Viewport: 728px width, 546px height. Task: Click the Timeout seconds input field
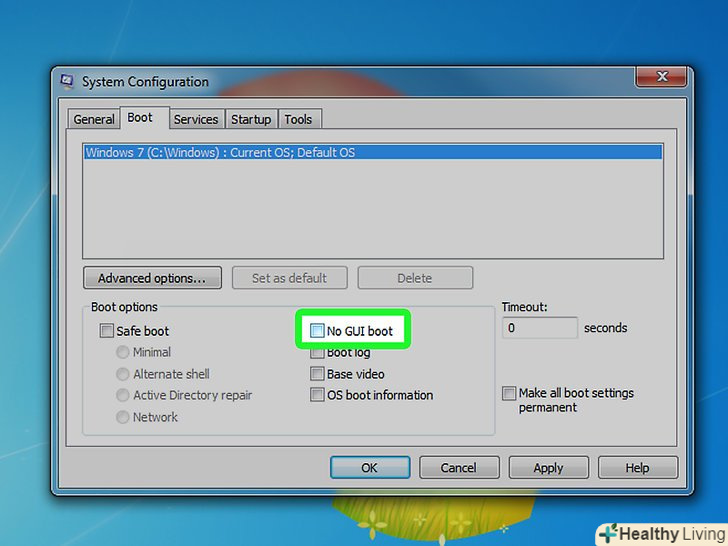540,328
